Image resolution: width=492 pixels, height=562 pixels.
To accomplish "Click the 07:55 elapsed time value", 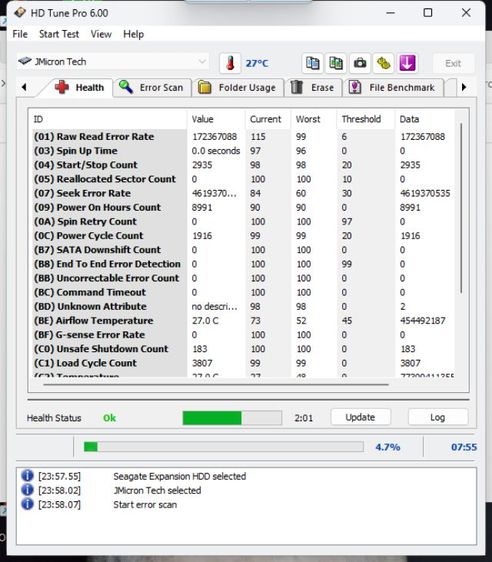I will pyautogui.click(x=464, y=447).
